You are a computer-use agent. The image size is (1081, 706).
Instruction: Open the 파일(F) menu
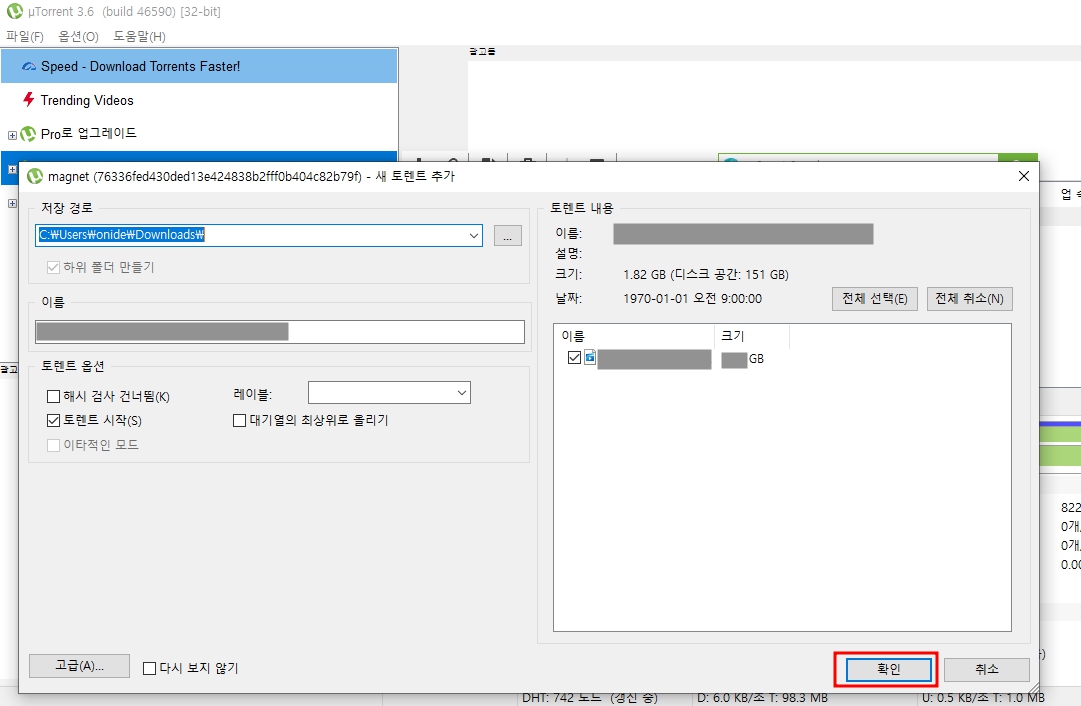point(25,37)
